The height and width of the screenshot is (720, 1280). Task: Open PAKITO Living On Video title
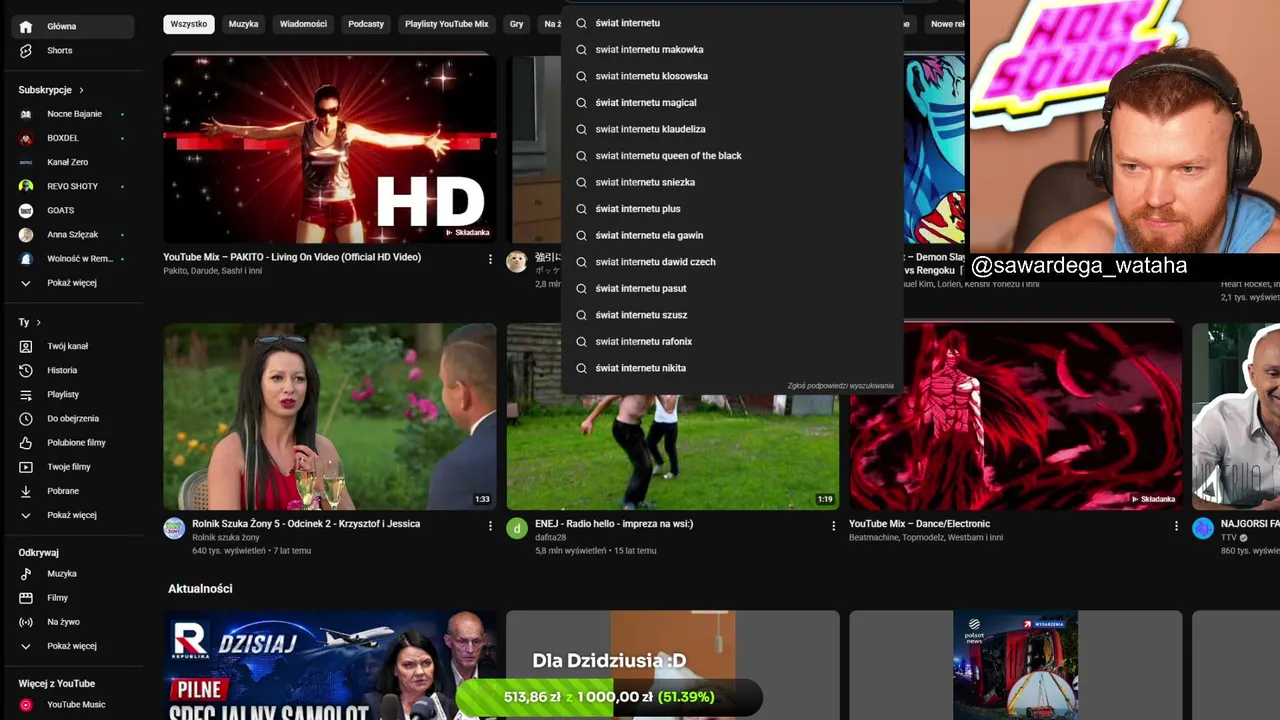(292, 257)
